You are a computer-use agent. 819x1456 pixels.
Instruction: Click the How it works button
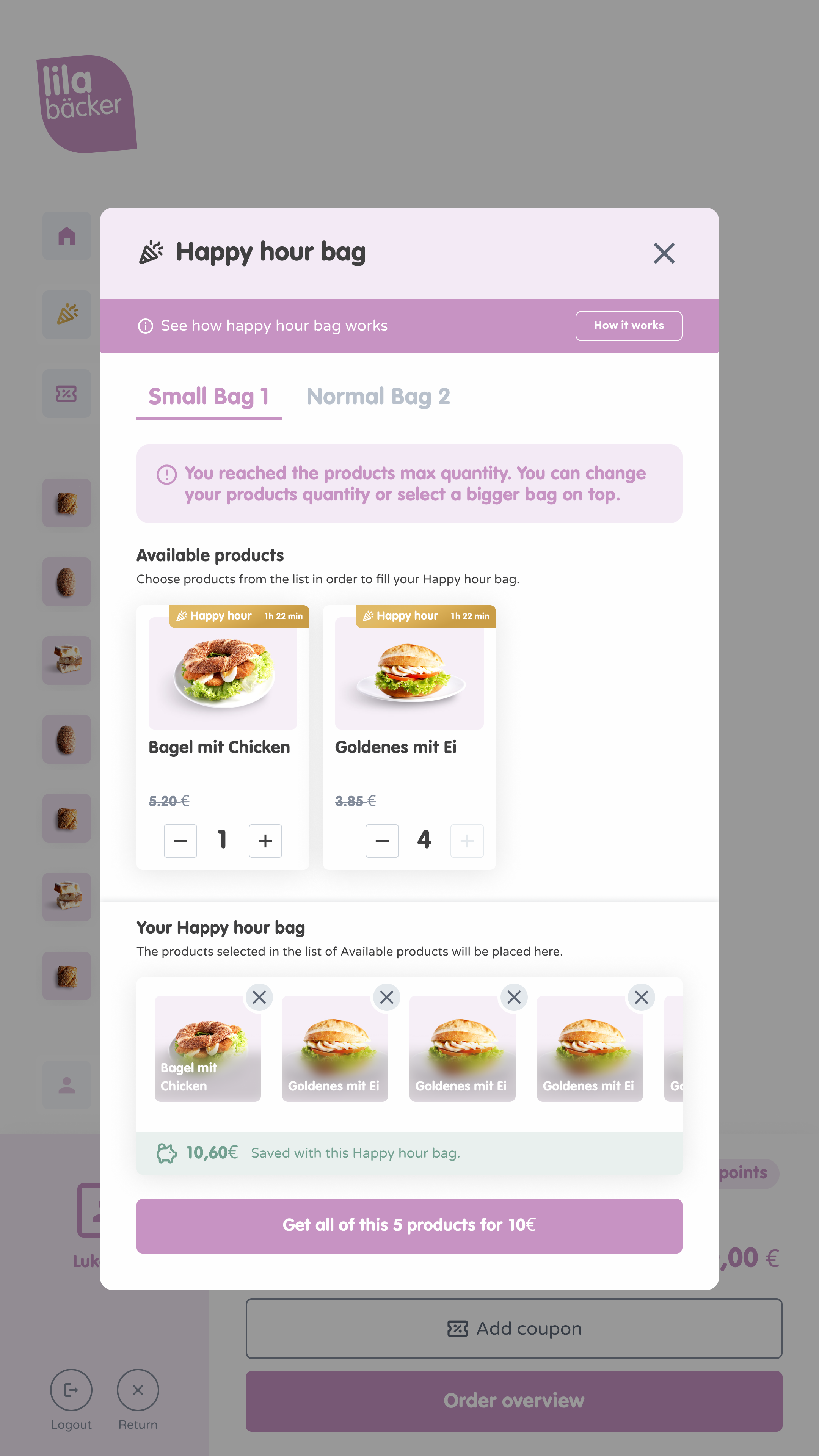pos(629,326)
